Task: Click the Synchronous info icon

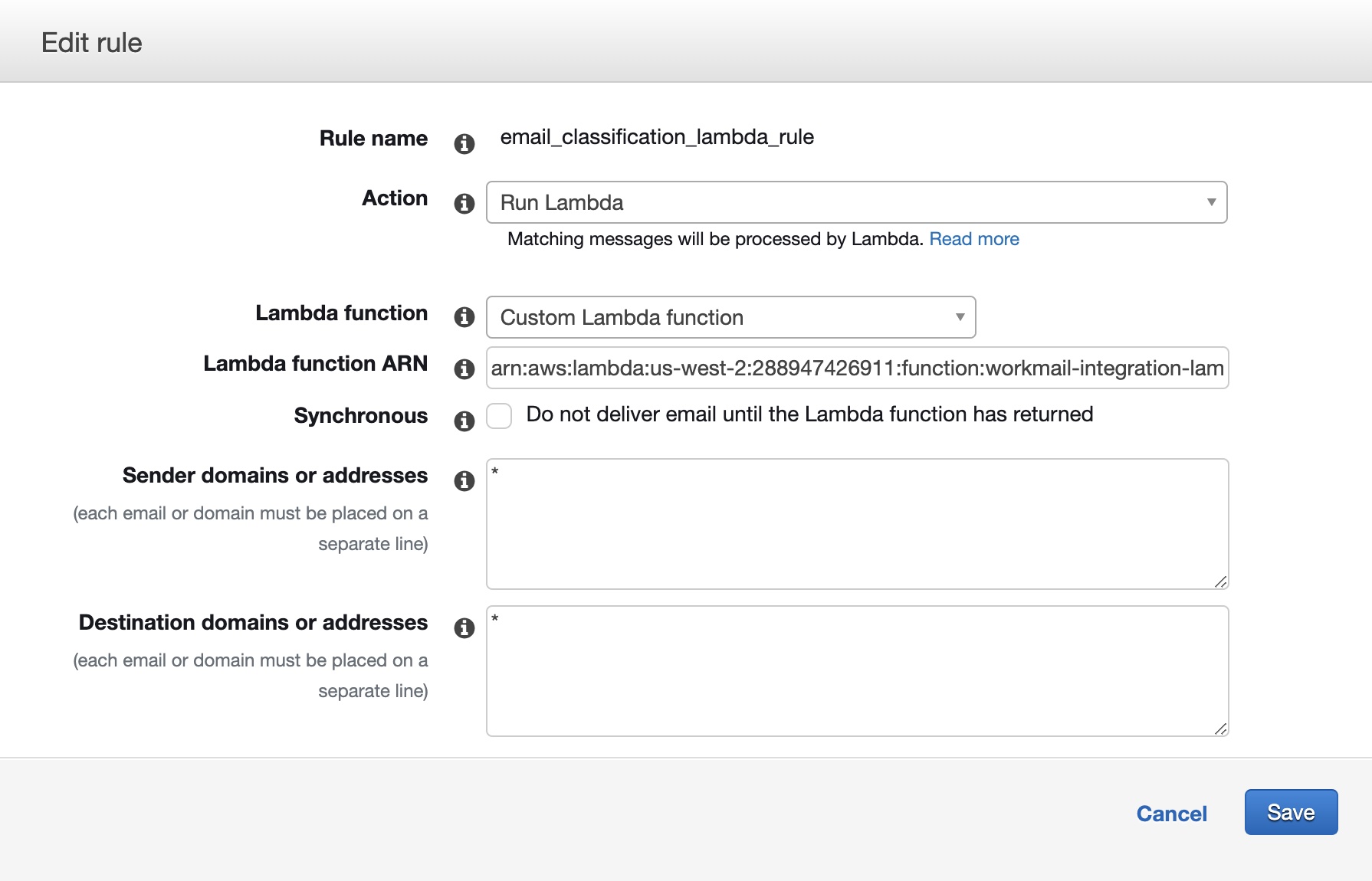Action: [x=464, y=421]
